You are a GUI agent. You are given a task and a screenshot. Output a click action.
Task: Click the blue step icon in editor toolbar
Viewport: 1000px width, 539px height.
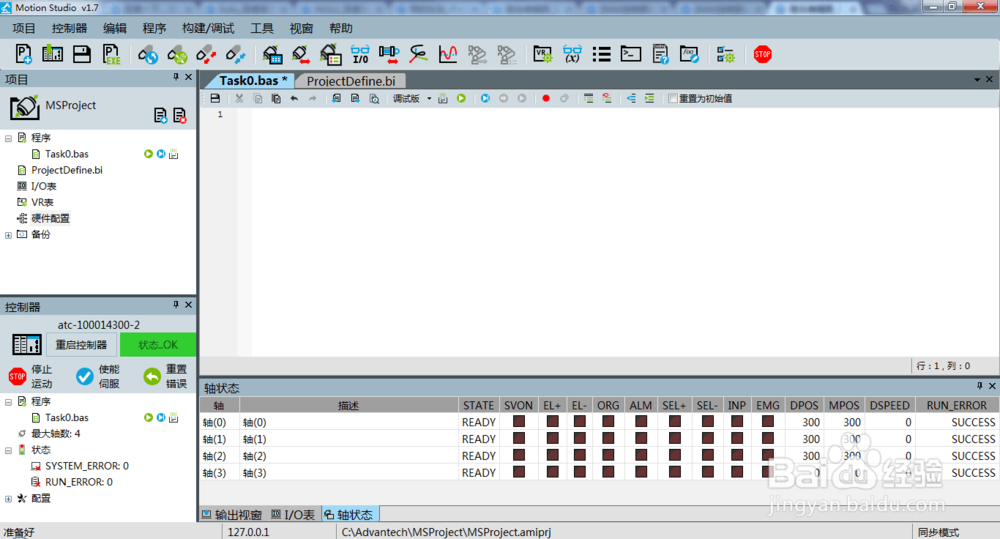pos(485,98)
